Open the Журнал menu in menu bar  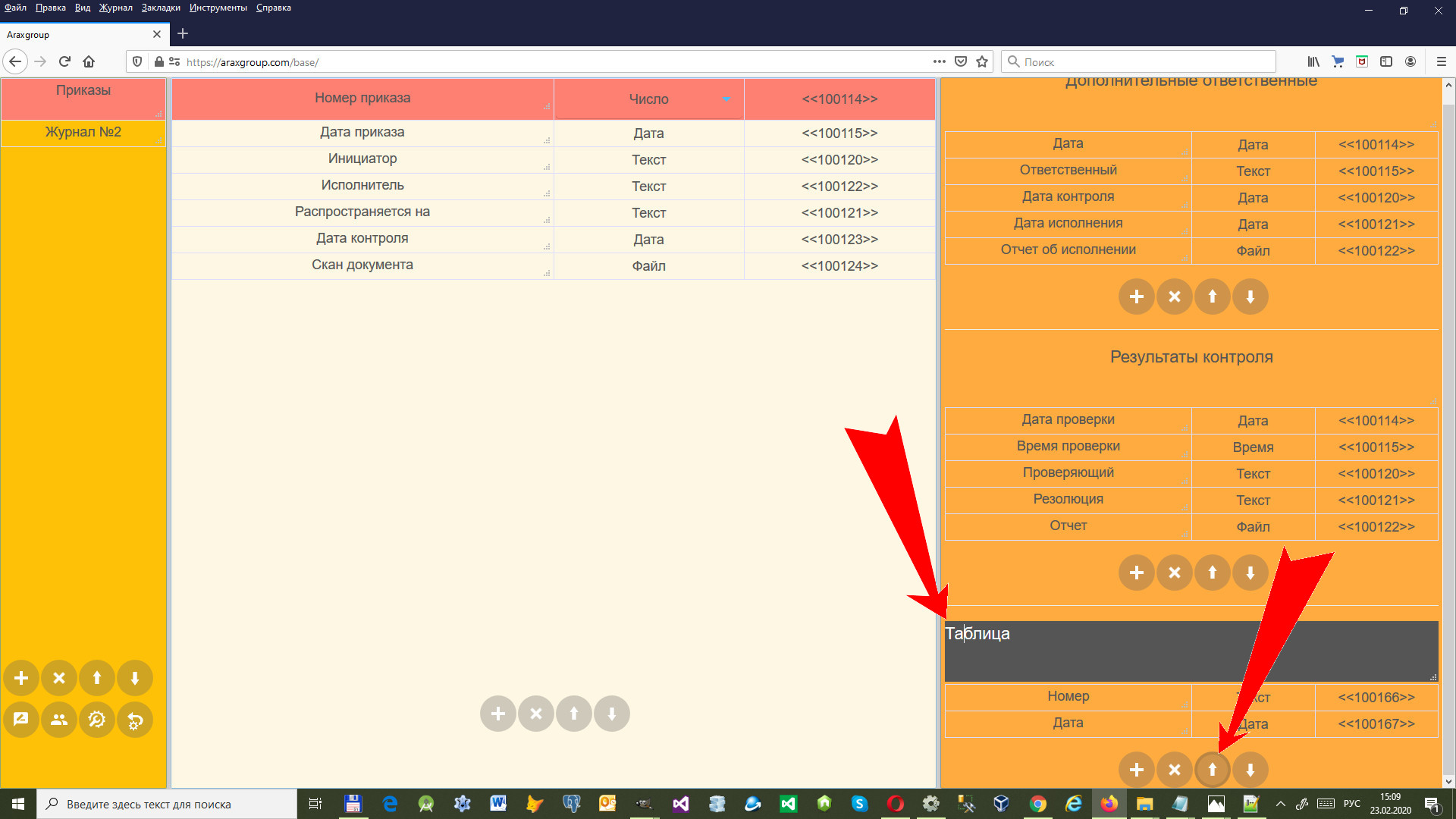click(x=115, y=8)
